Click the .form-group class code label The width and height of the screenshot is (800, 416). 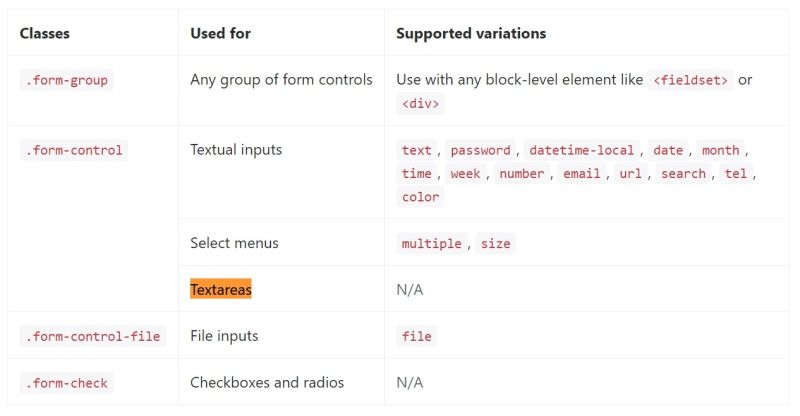click(x=65, y=81)
